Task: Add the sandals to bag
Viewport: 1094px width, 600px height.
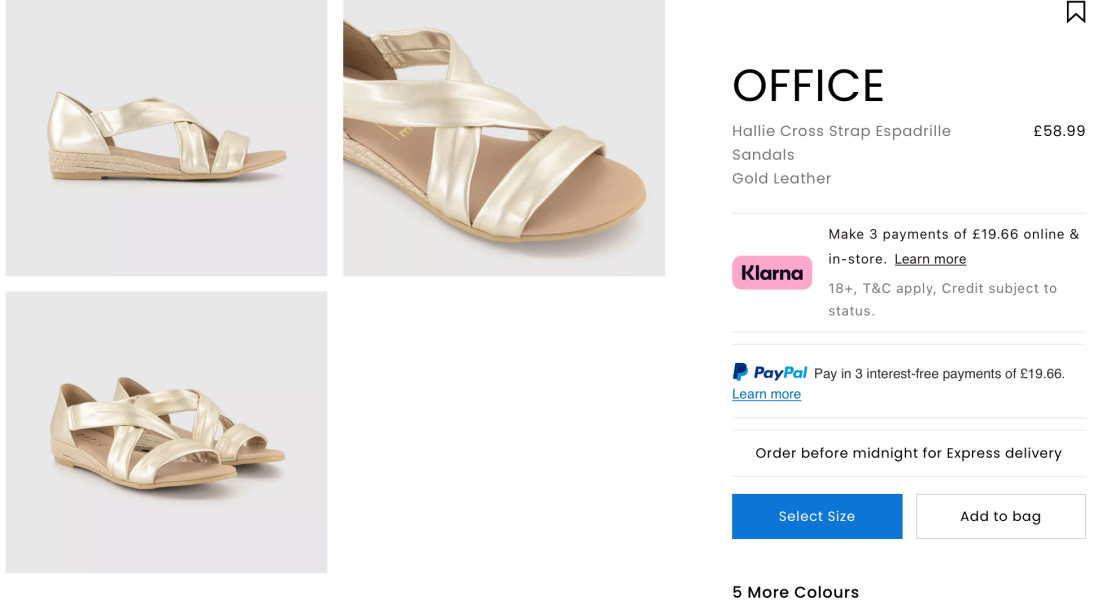Action: 1000,516
